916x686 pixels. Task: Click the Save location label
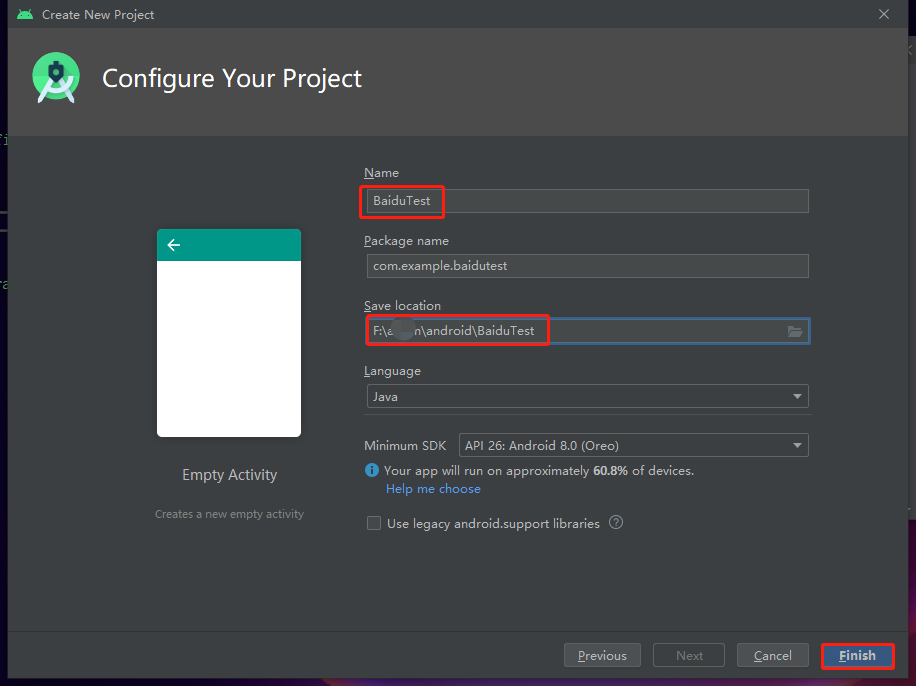click(403, 306)
